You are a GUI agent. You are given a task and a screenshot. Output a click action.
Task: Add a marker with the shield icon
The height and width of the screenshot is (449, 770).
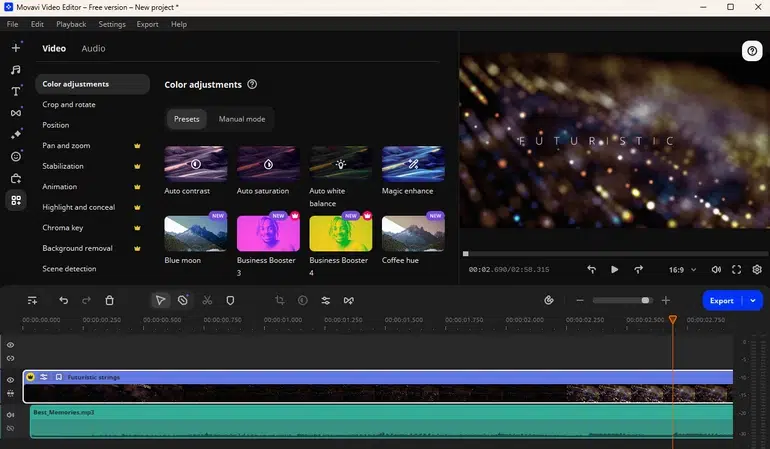coord(230,300)
